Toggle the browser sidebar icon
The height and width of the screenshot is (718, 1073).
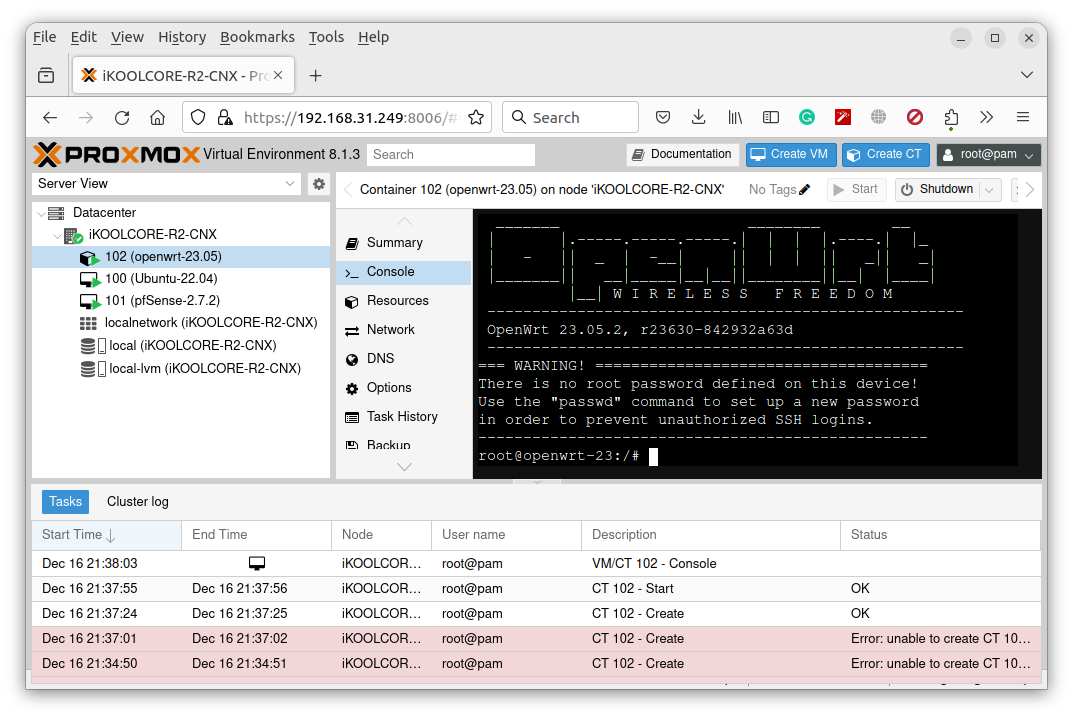click(771, 118)
